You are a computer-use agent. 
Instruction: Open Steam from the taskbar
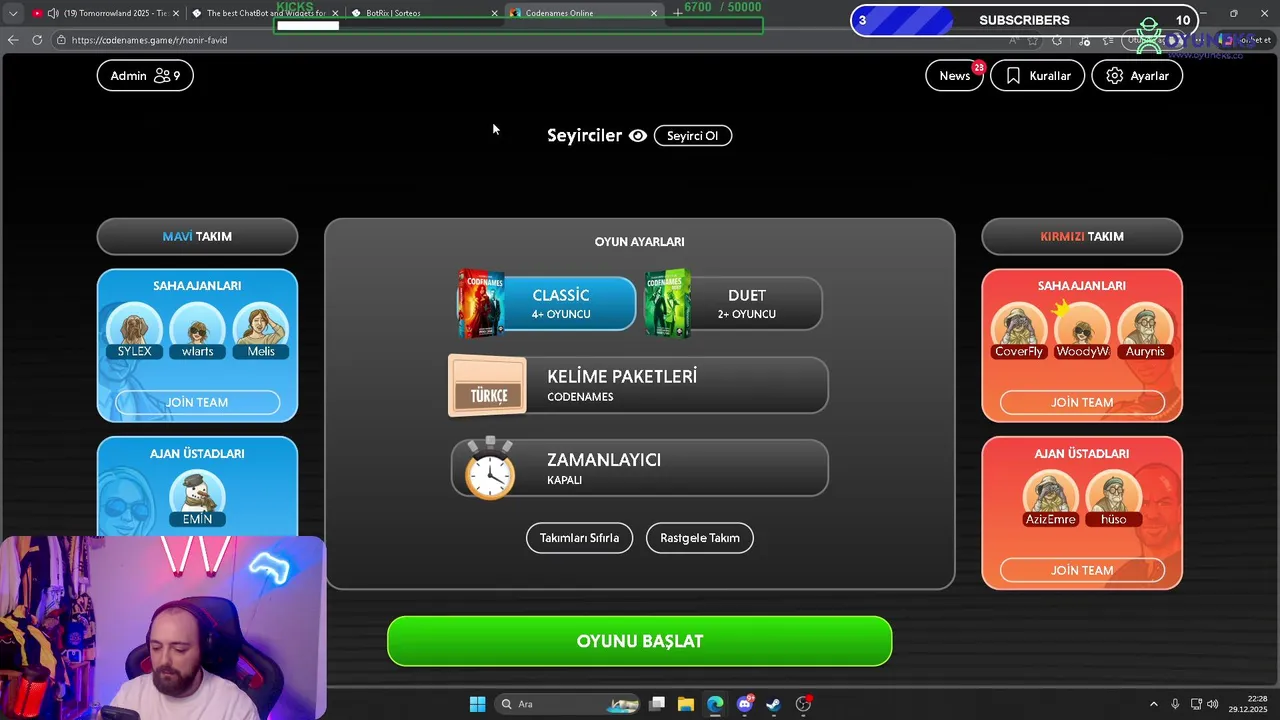pos(774,704)
